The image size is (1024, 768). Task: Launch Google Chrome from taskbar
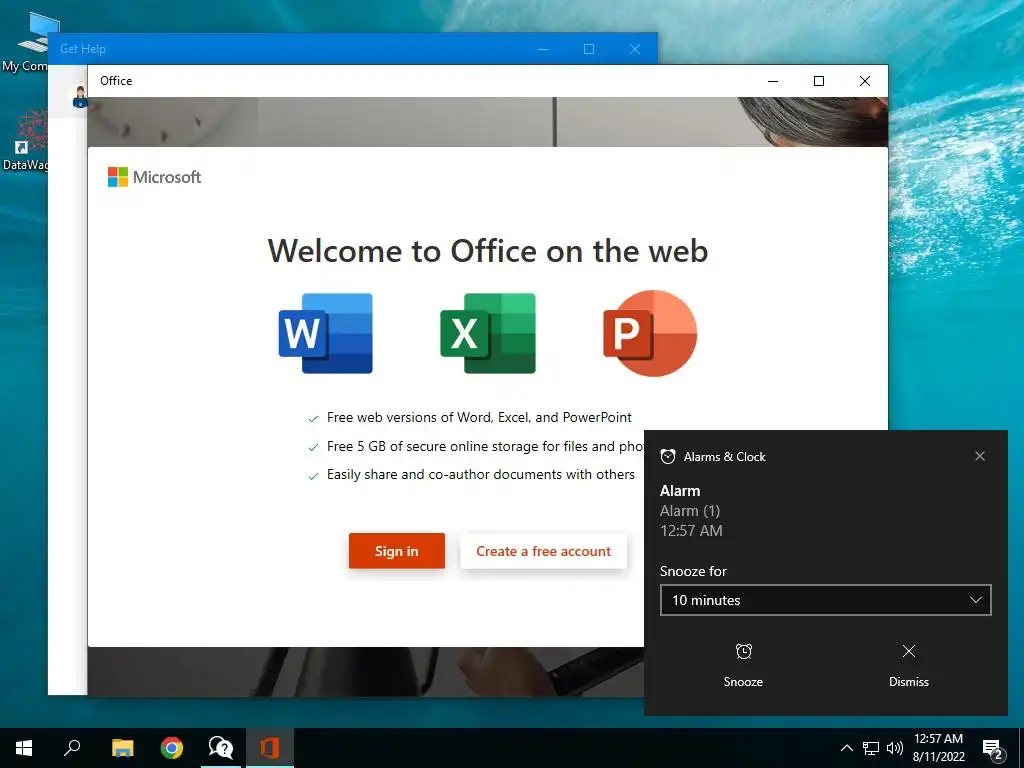click(172, 748)
